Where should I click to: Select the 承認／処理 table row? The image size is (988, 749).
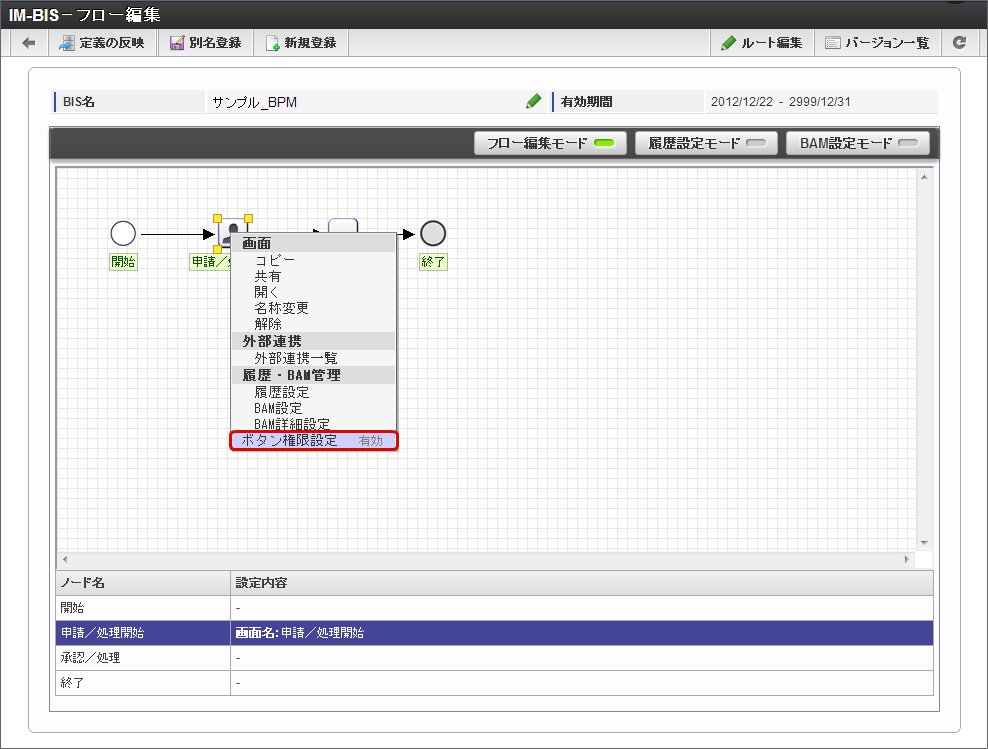pos(494,658)
